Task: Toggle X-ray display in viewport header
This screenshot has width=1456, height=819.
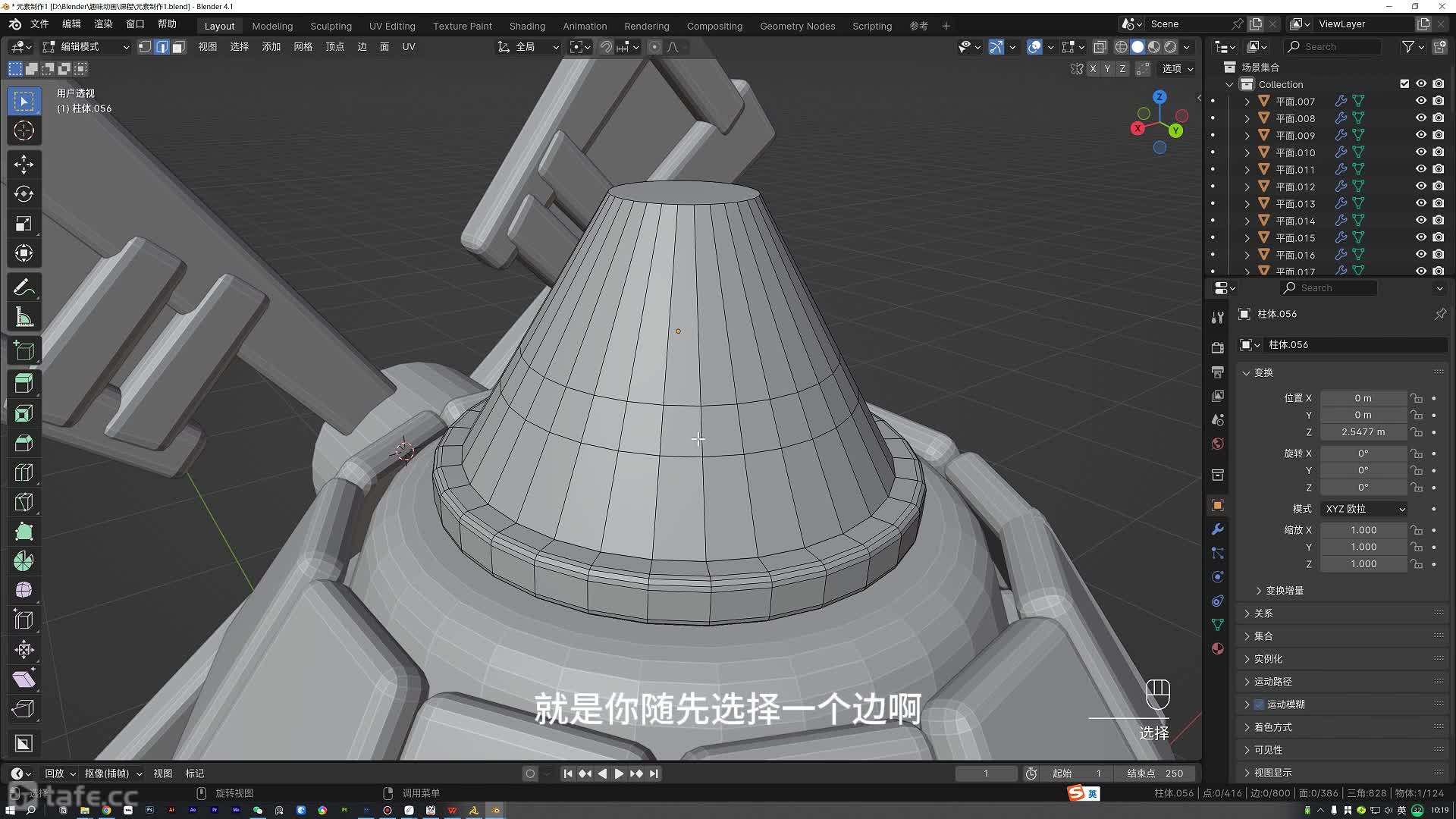Action: 1100,47
